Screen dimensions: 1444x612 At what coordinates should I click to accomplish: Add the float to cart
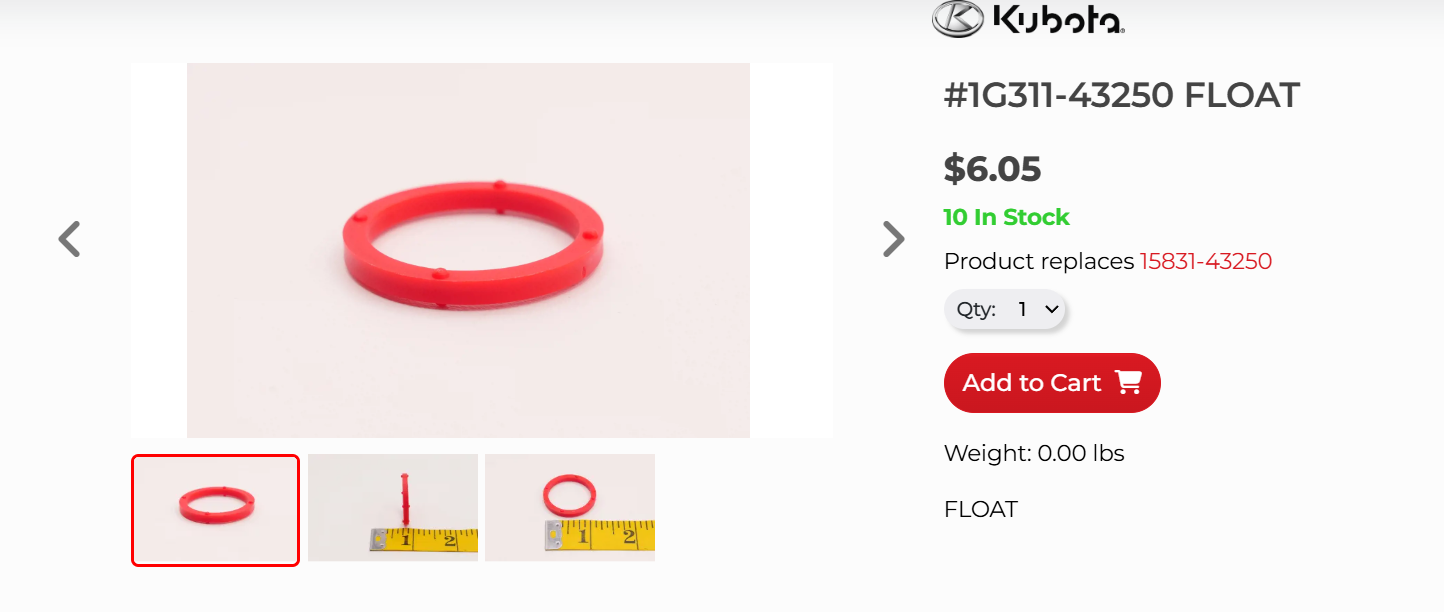coord(1052,383)
